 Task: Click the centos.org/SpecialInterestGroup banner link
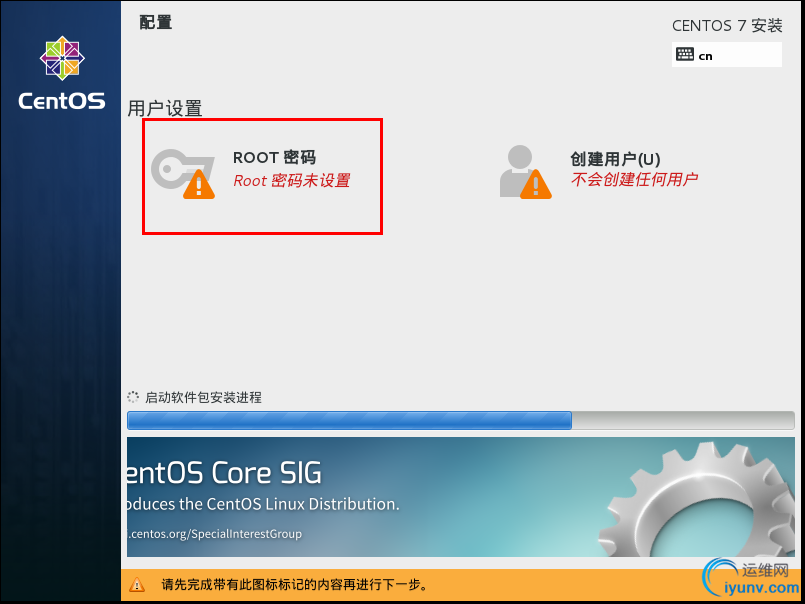(x=215, y=534)
